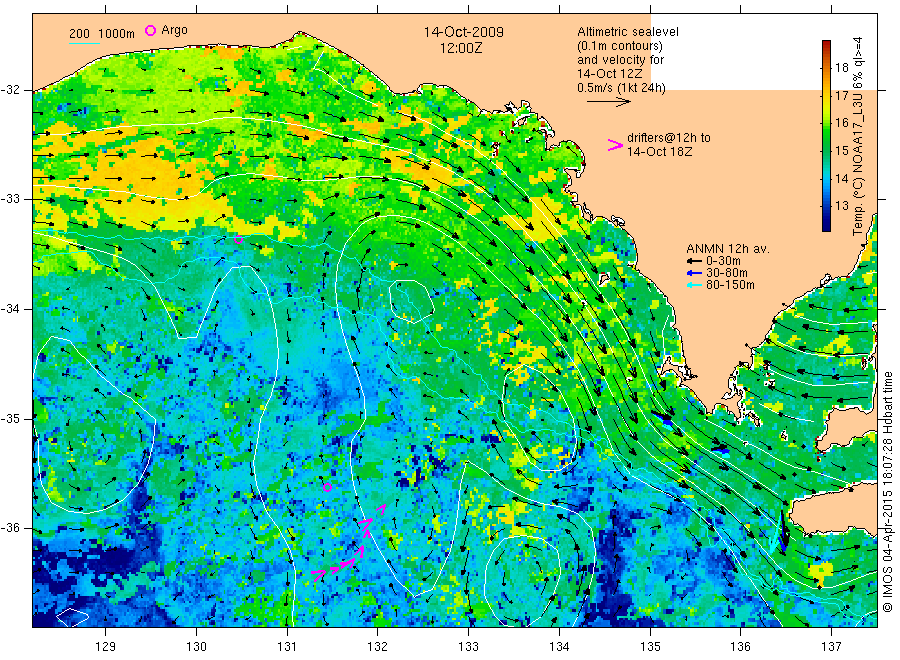Click the black 0-30m legend arrow
The height and width of the screenshot is (660, 900).
pos(695,261)
